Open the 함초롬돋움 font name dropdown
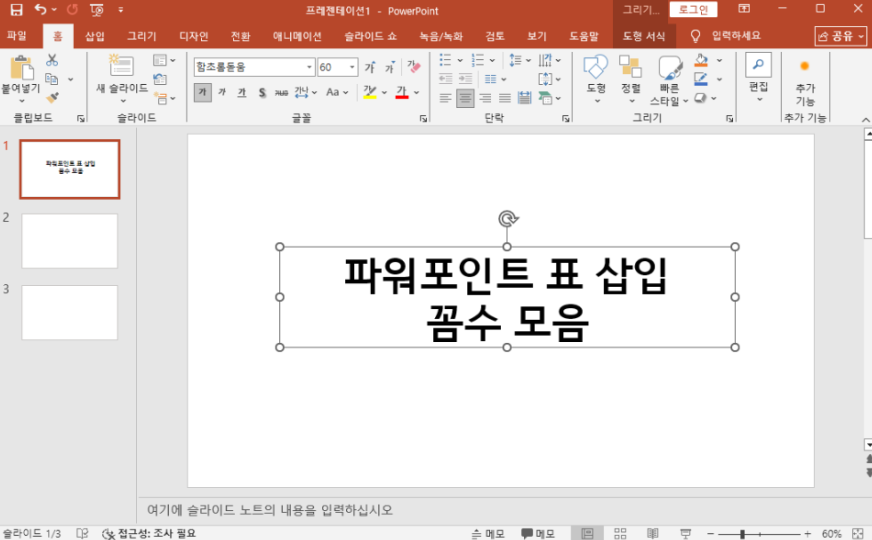Screen dimensions: 872x540 309,67
